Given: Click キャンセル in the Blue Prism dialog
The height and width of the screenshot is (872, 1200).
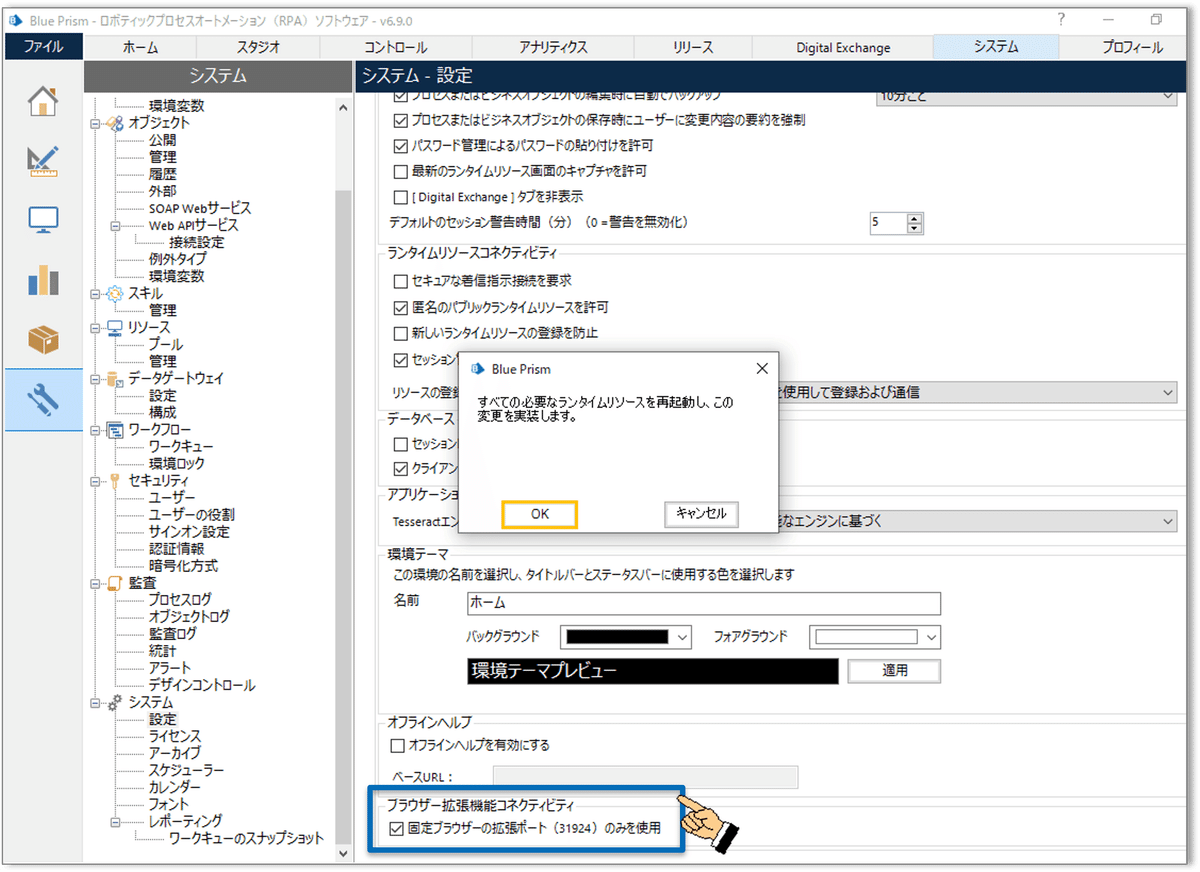Looking at the screenshot, I should pos(701,514).
